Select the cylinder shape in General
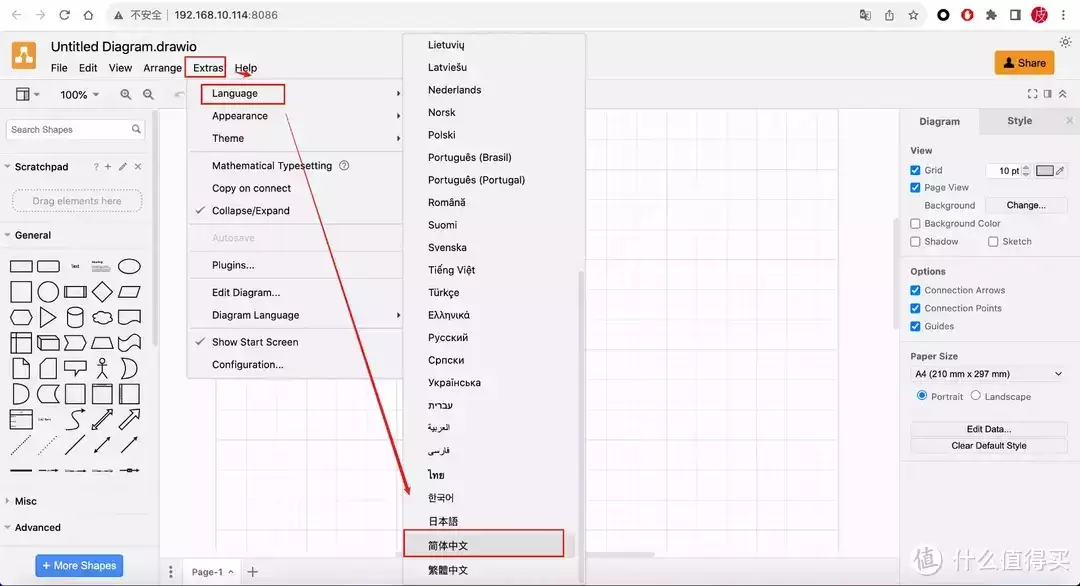This screenshot has width=1080, height=586. point(75,317)
